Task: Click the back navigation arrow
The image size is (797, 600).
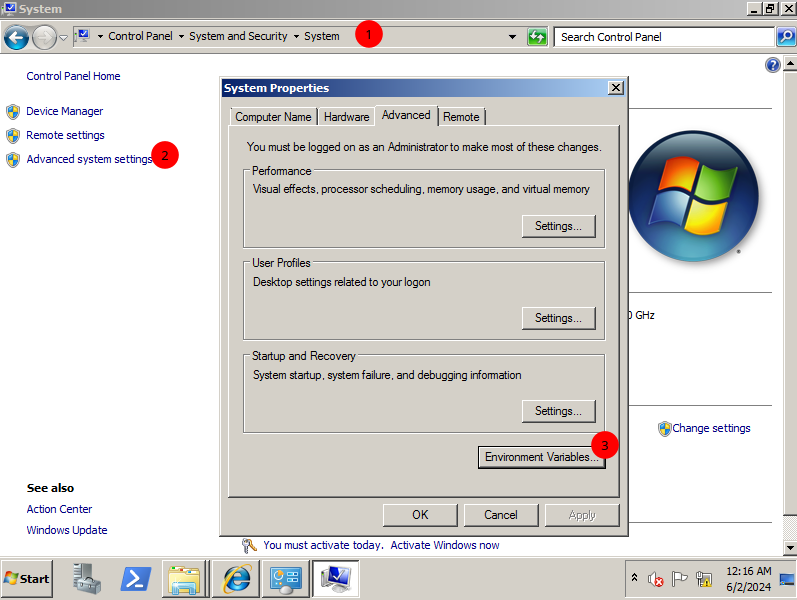Action: click(x=16, y=37)
